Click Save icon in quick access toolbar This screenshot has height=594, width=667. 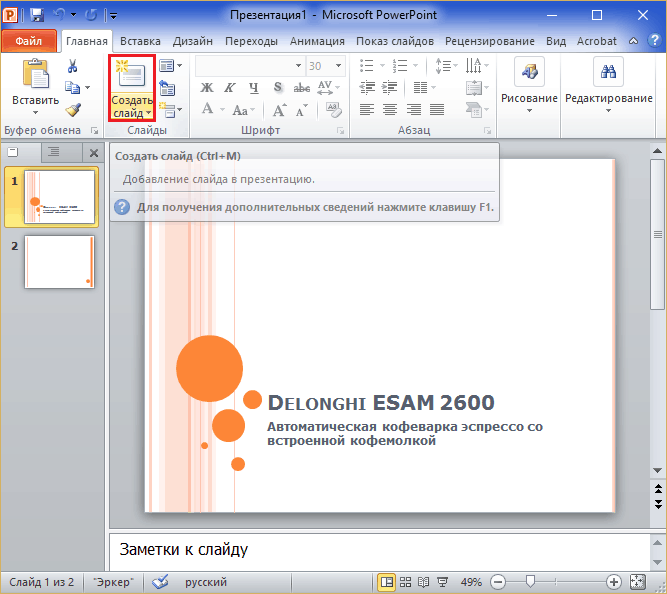[37, 15]
